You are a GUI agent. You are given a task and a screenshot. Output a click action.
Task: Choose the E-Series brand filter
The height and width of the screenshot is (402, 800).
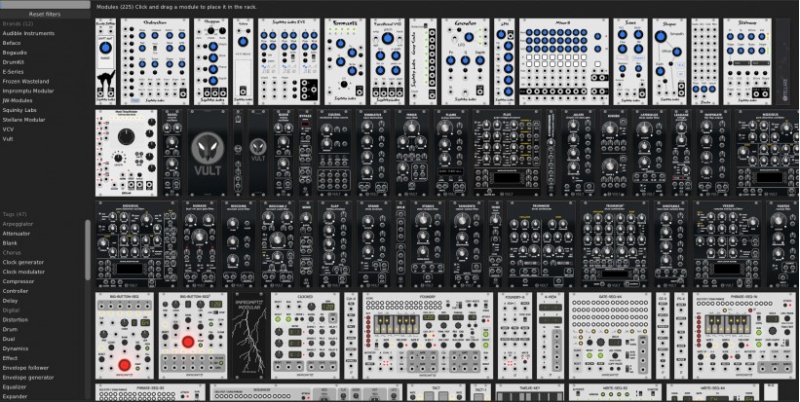[13, 72]
